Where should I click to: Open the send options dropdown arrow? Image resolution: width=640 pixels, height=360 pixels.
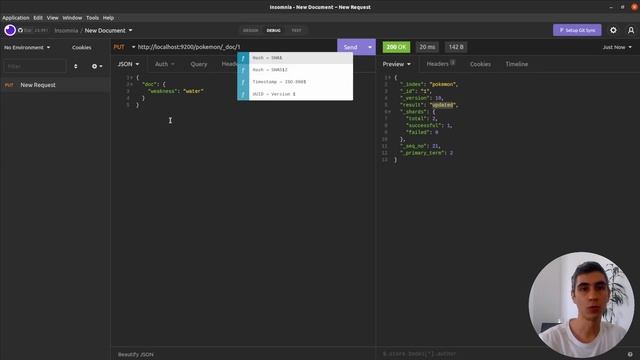coord(370,47)
